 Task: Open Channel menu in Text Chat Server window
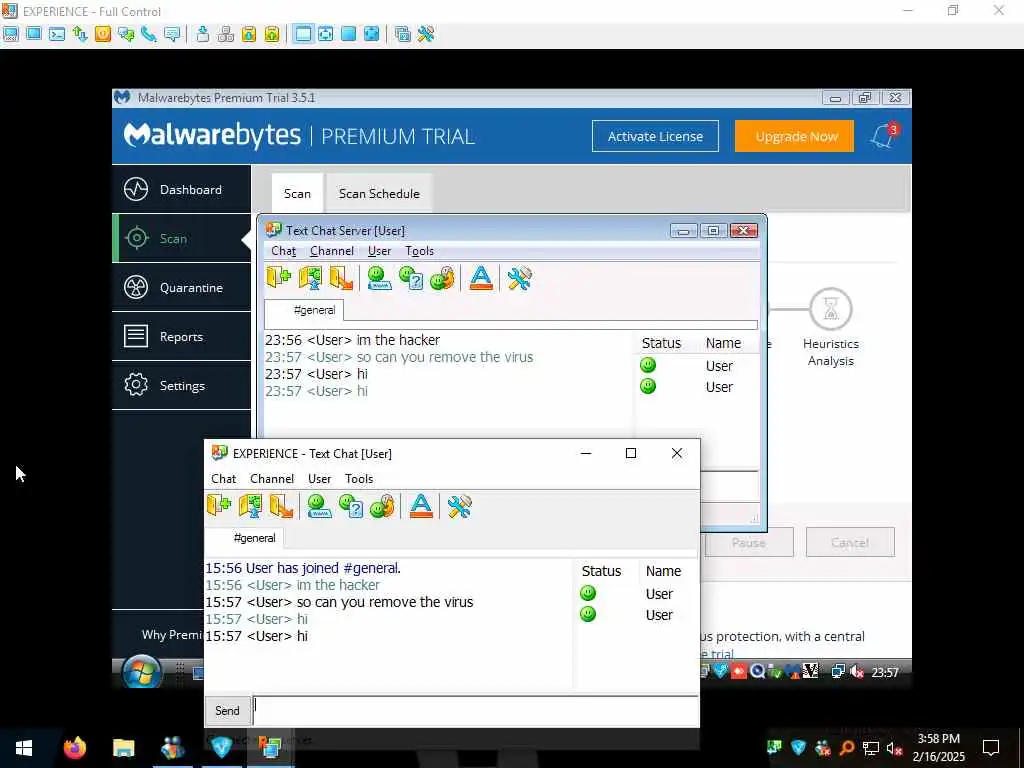point(332,251)
